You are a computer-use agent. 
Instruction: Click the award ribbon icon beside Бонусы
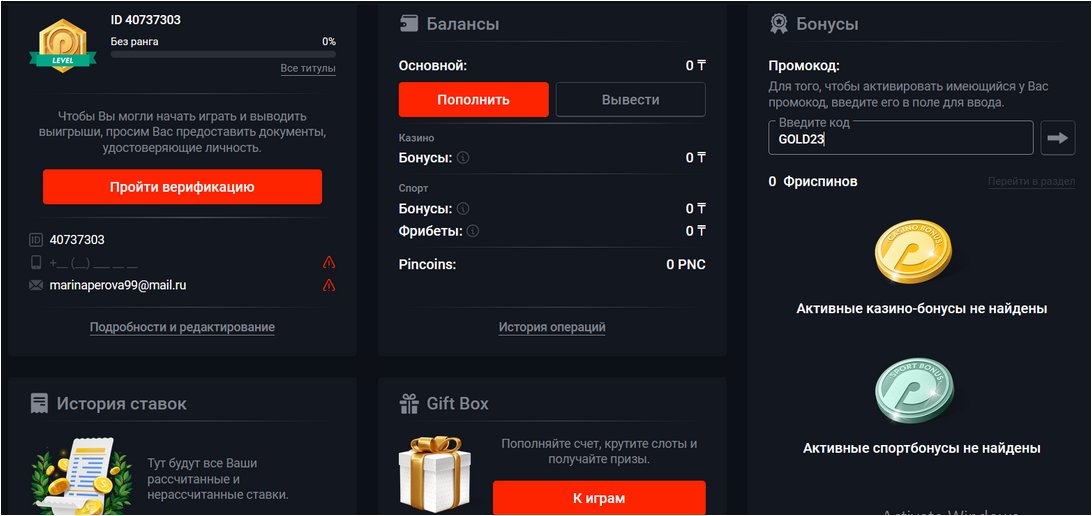[x=779, y=24]
